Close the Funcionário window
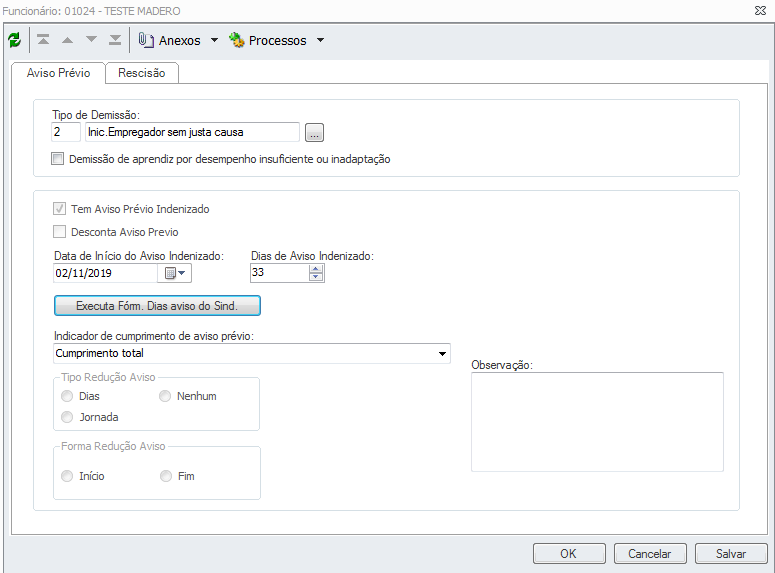The height and width of the screenshot is (573, 775). (x=760, y=10)
